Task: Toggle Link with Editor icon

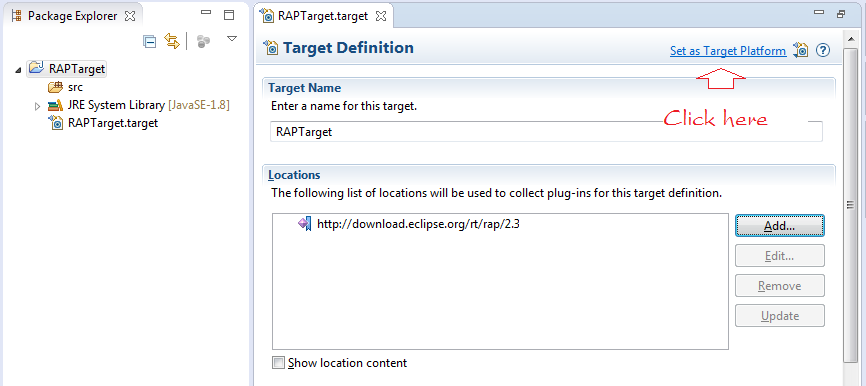Action: [172, 41]
